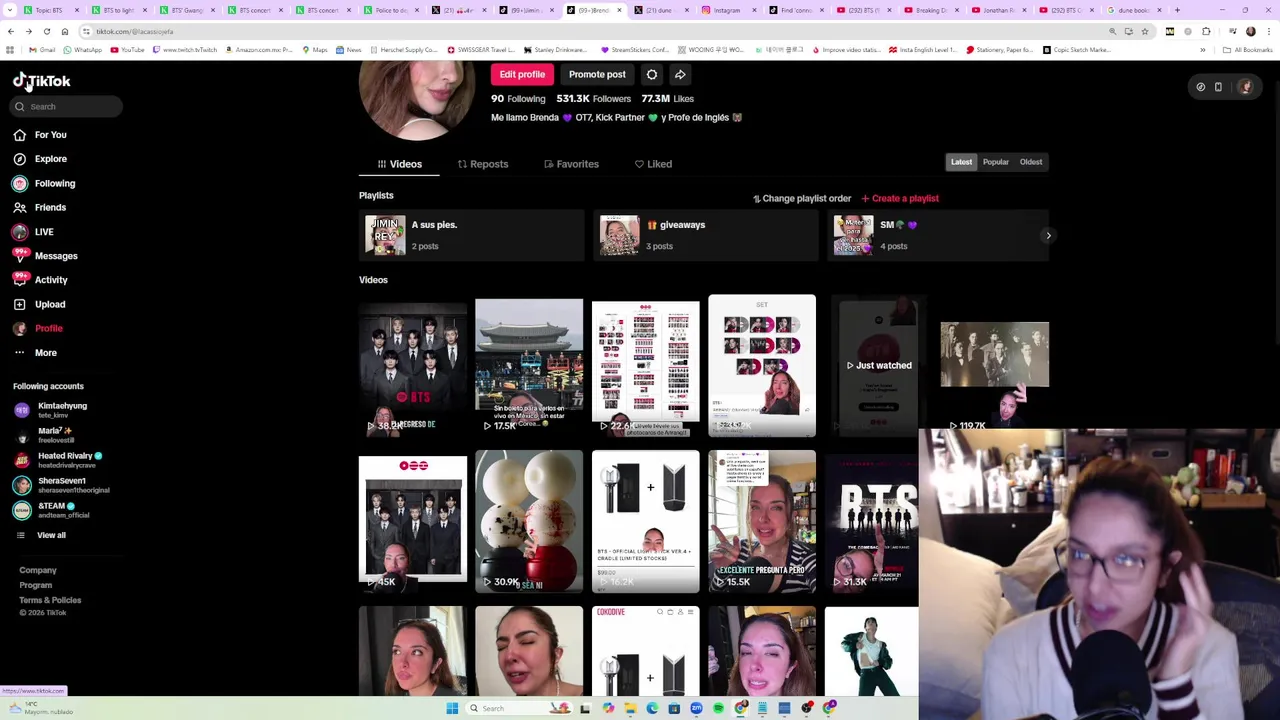Image resolution: width=1280 pixels, height=720 pixels.
Task: Switch to Instagram browser tab
Action: click(x=728, y=10)
